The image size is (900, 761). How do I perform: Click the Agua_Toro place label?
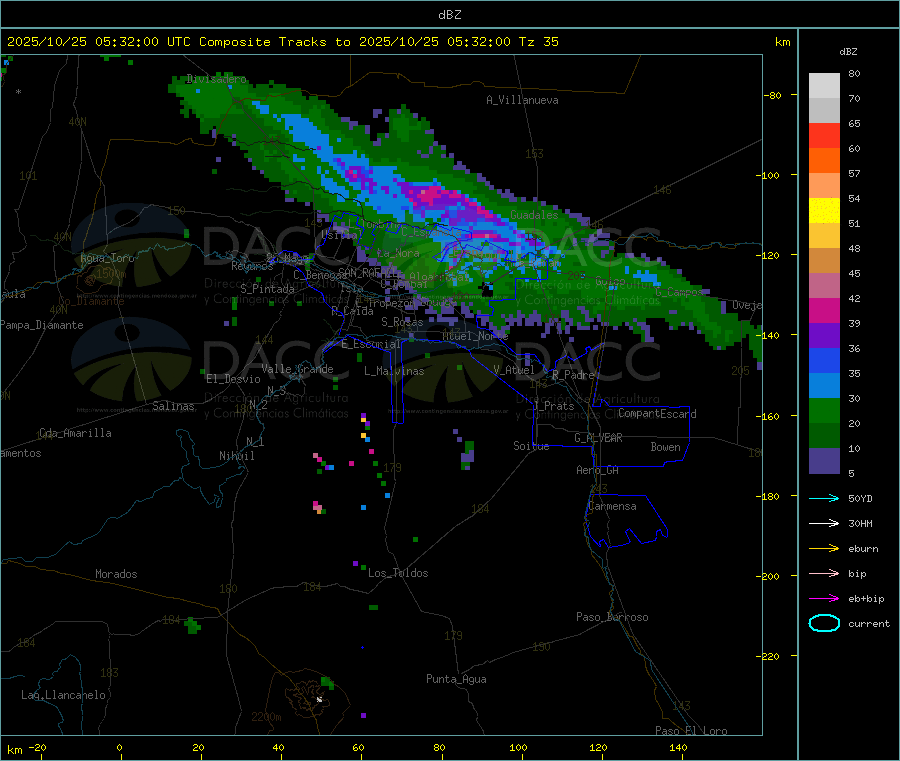(x=107, y=258)
